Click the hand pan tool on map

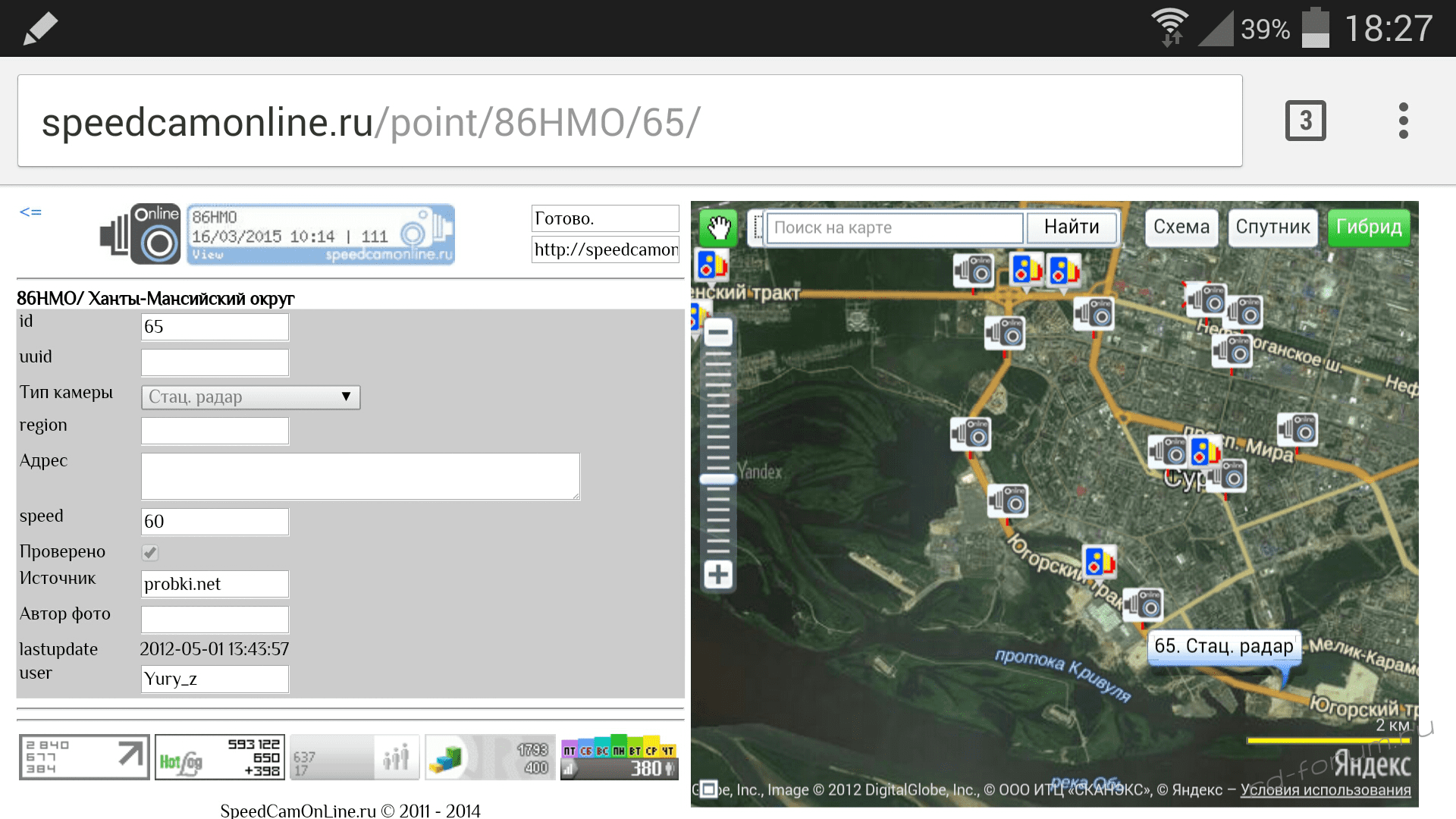[718, 227]
